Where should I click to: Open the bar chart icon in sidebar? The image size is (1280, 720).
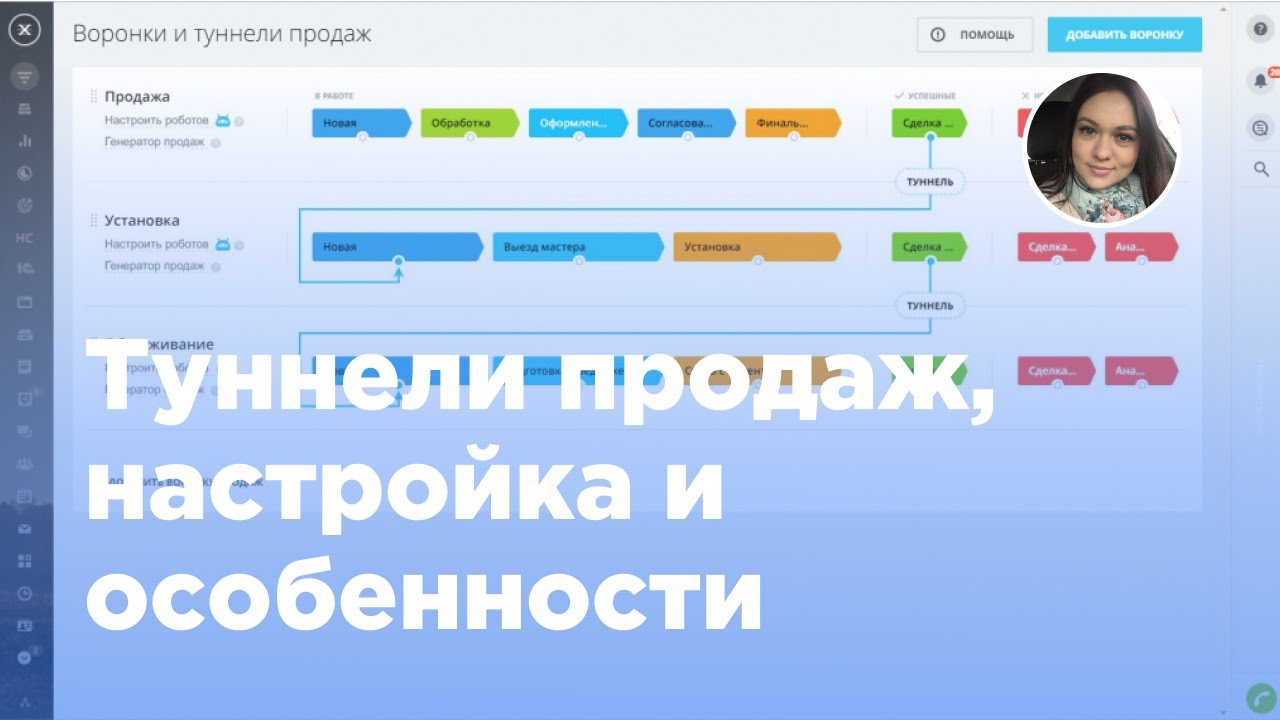coord(25,141)
